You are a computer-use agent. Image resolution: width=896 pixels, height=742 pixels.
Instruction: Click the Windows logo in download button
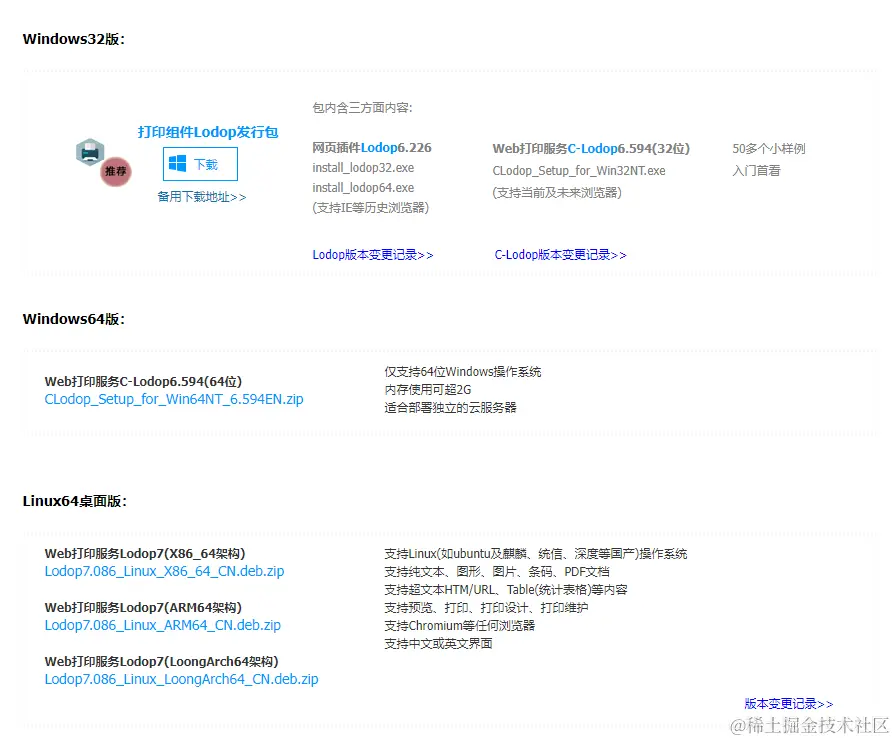point(177,164)
